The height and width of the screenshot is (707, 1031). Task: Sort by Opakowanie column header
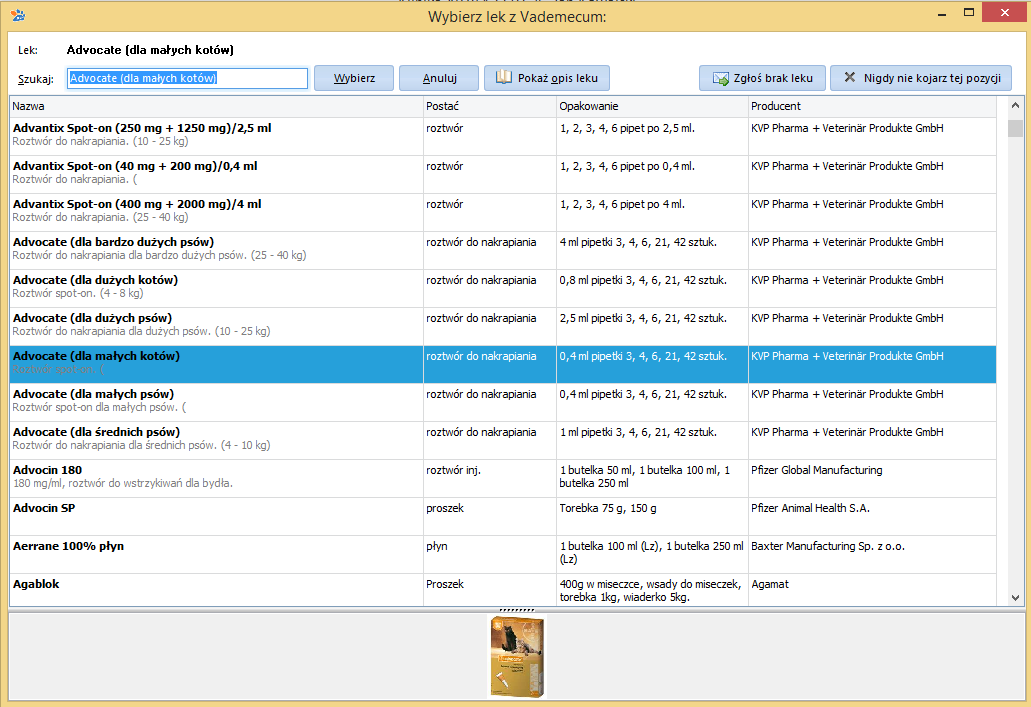point(652,107)
